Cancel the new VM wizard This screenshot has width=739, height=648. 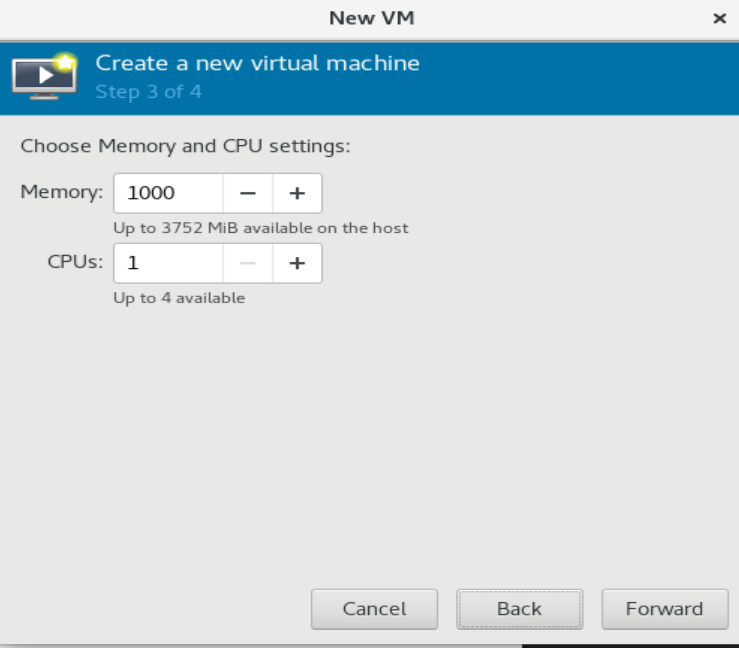tap(374, 609)
